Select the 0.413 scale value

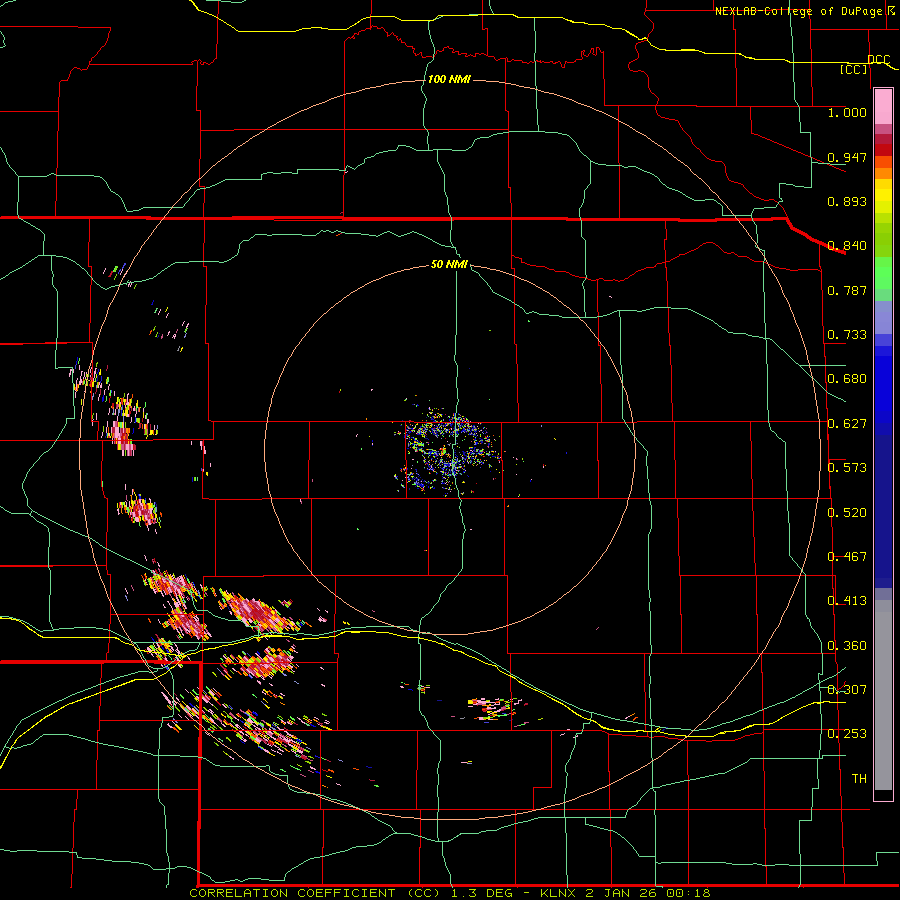[847, 601]
